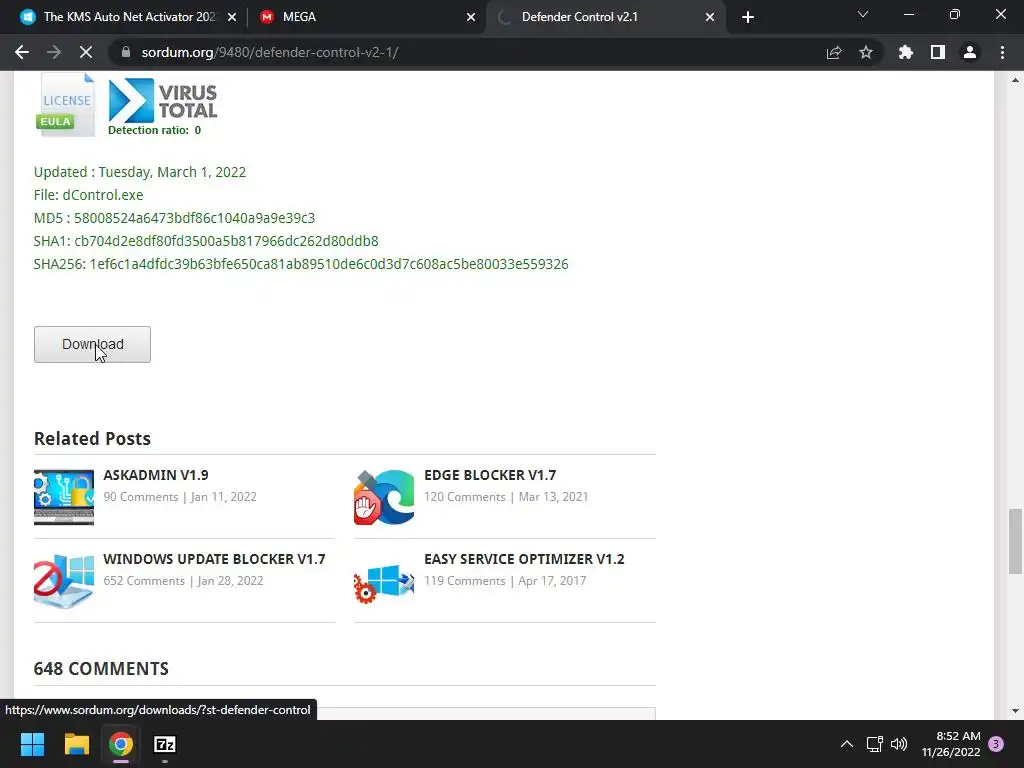Select the Defender Control v2.1 tab

579,17
